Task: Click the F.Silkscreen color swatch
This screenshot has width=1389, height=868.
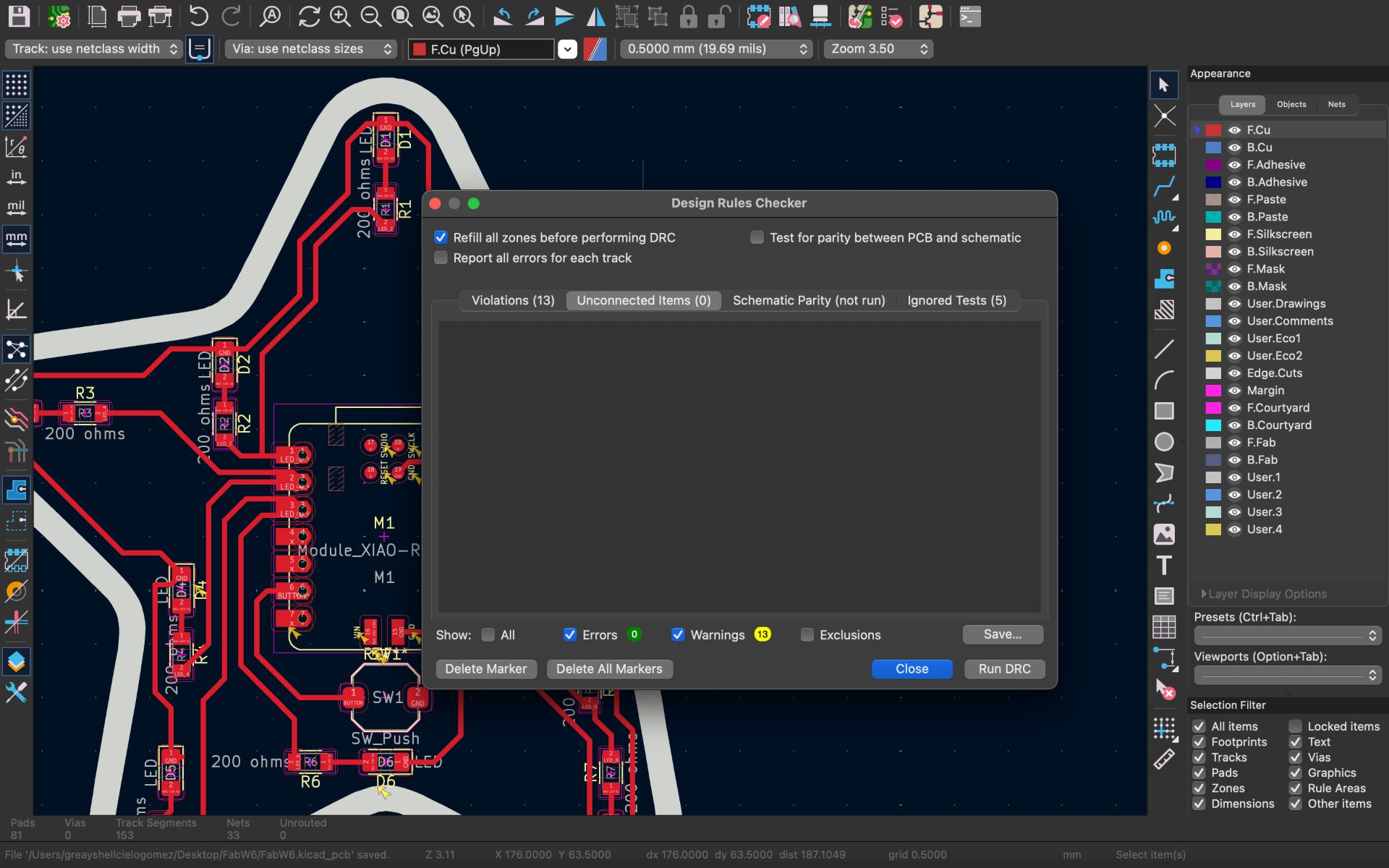Action: tap(1213, 234)
